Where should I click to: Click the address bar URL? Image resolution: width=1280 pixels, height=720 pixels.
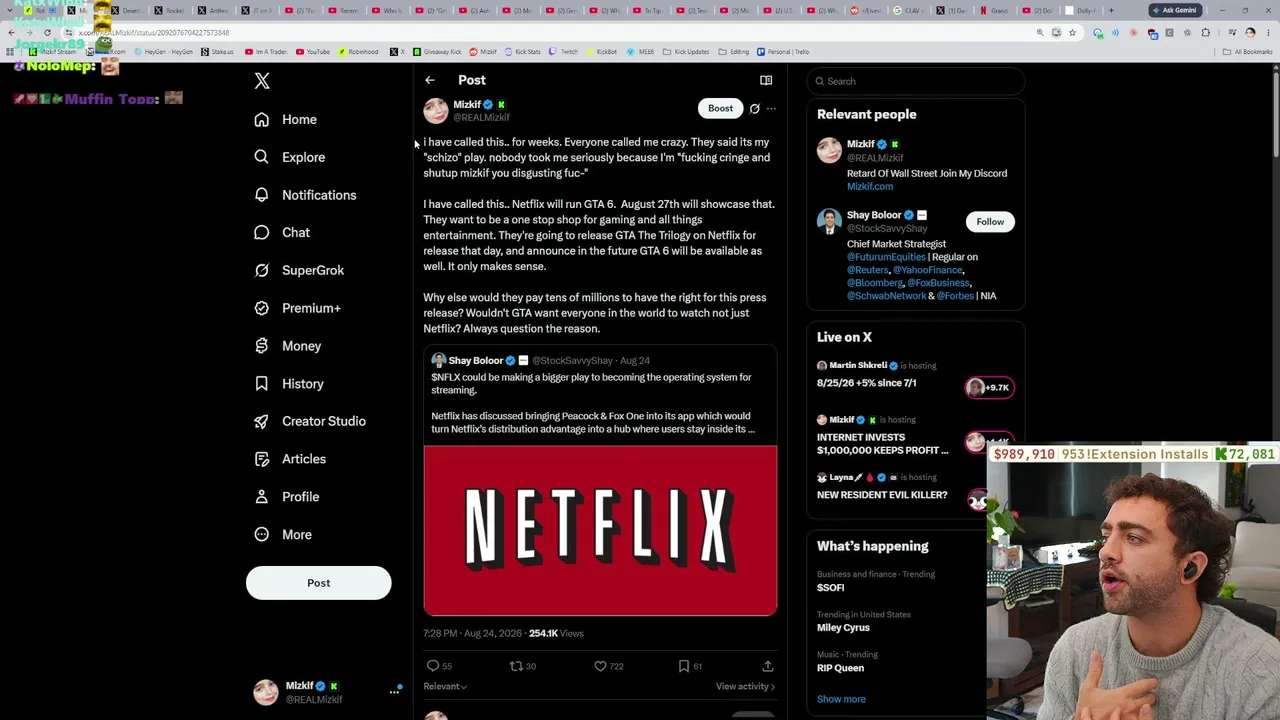coord(155,33)
